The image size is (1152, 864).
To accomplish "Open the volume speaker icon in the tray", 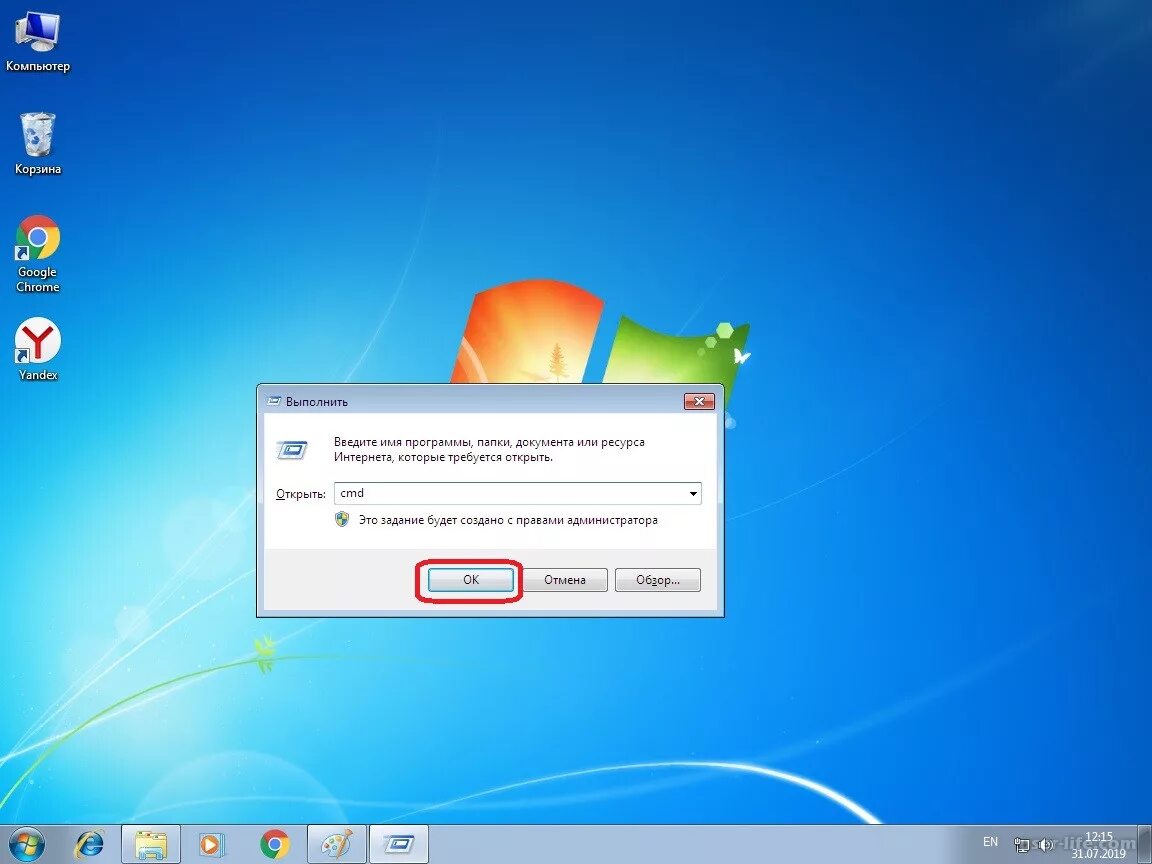I will pos(1045,845).
